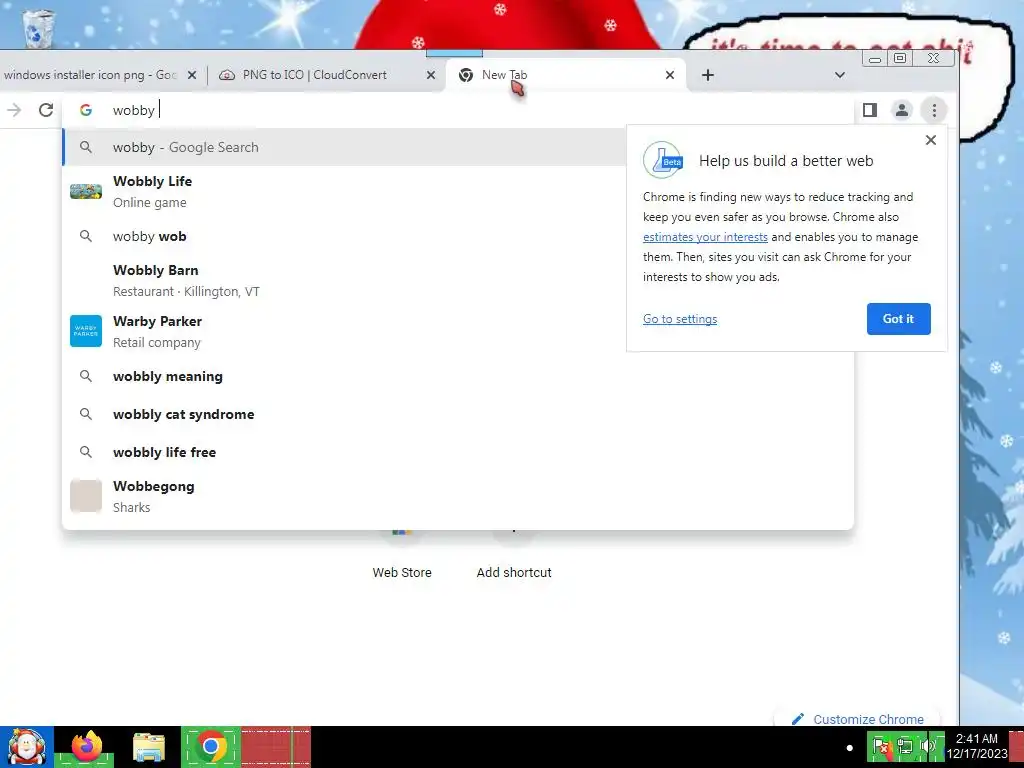Viewport: 1024px width, 768px height.
Task: Click the Customize Chrome button
Action: [857, 718]
